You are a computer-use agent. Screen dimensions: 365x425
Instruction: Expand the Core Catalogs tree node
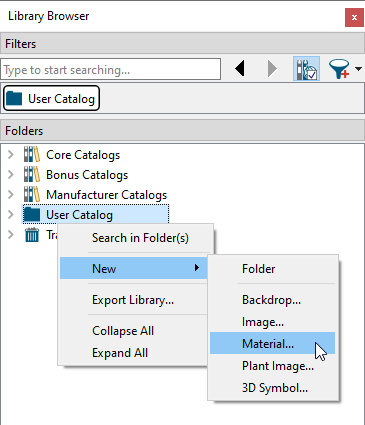point(11,155)
